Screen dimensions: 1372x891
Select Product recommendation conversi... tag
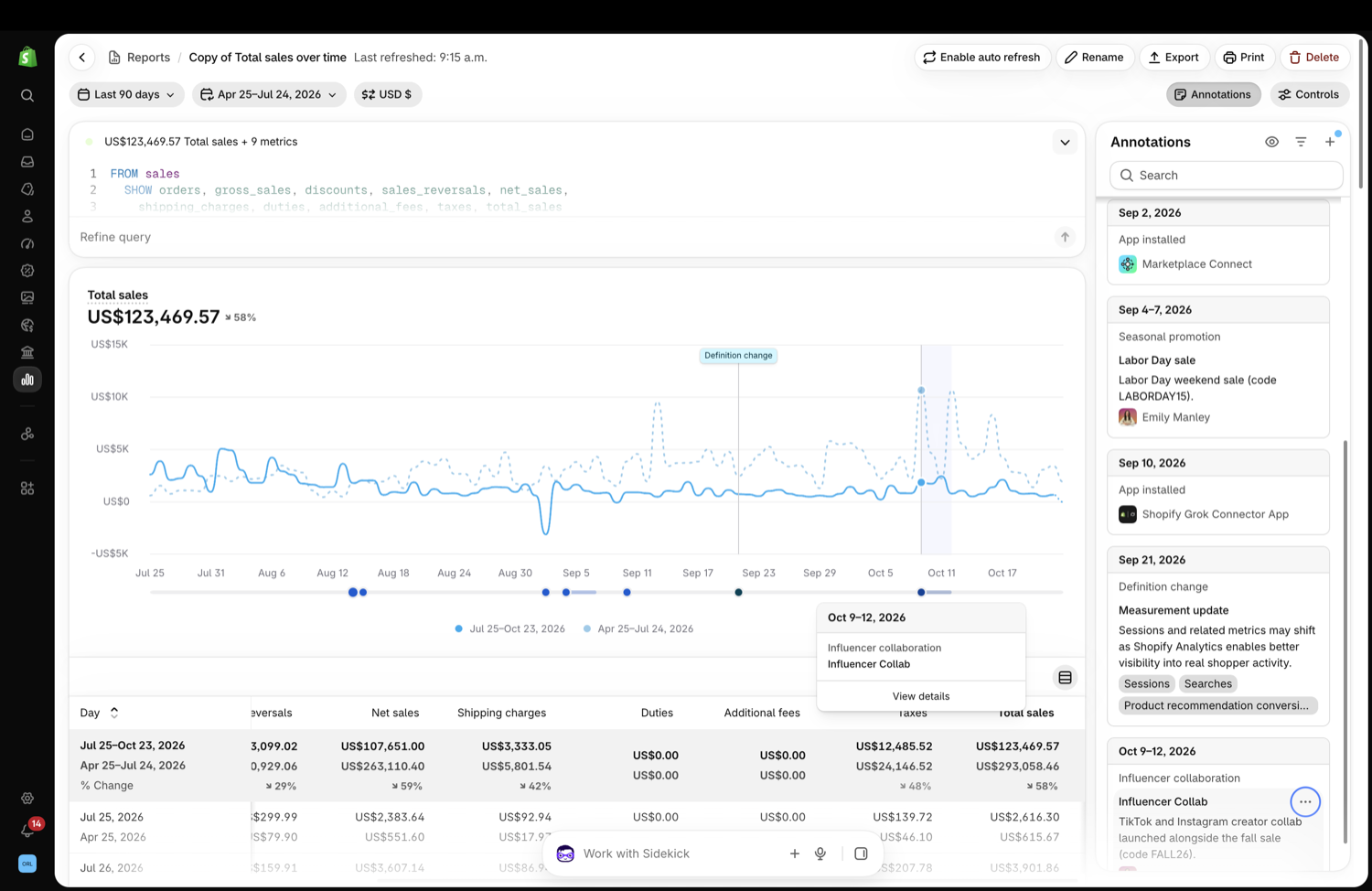(x=1217, y=705)
